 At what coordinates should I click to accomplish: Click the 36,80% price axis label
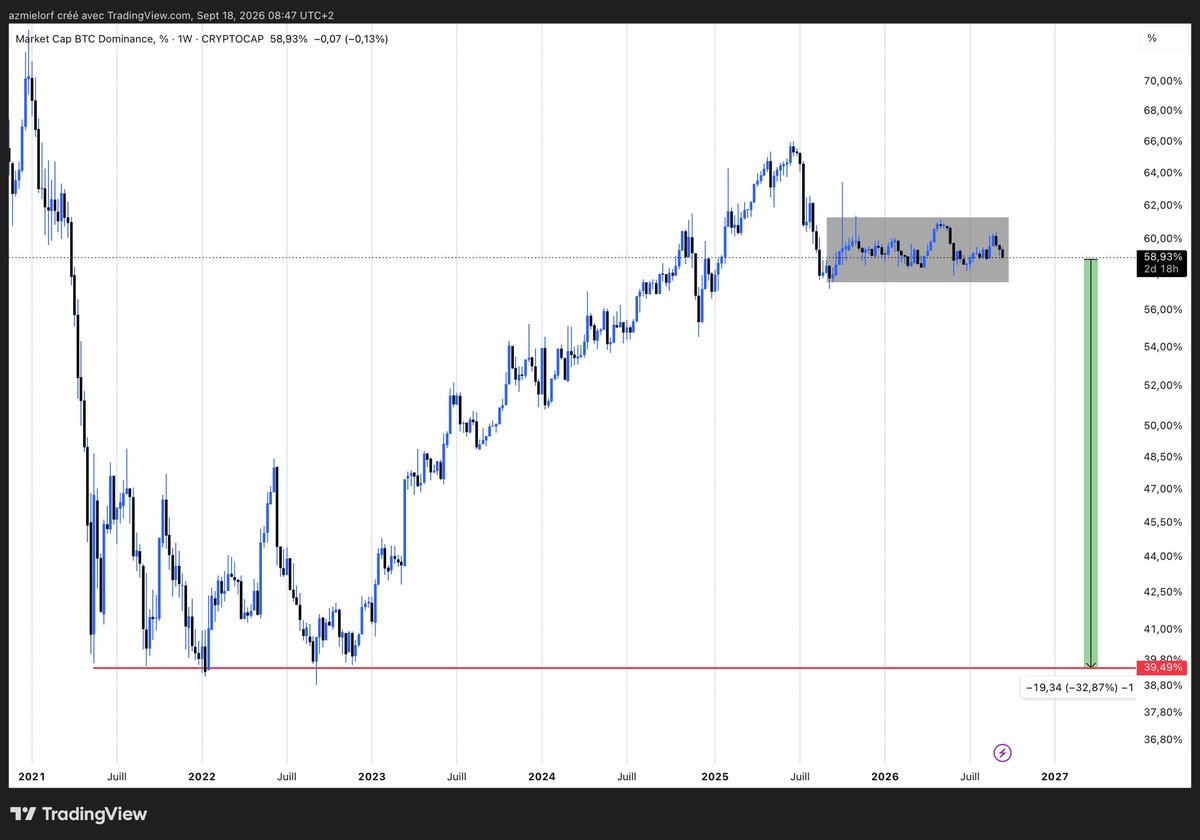[1163, 740]
